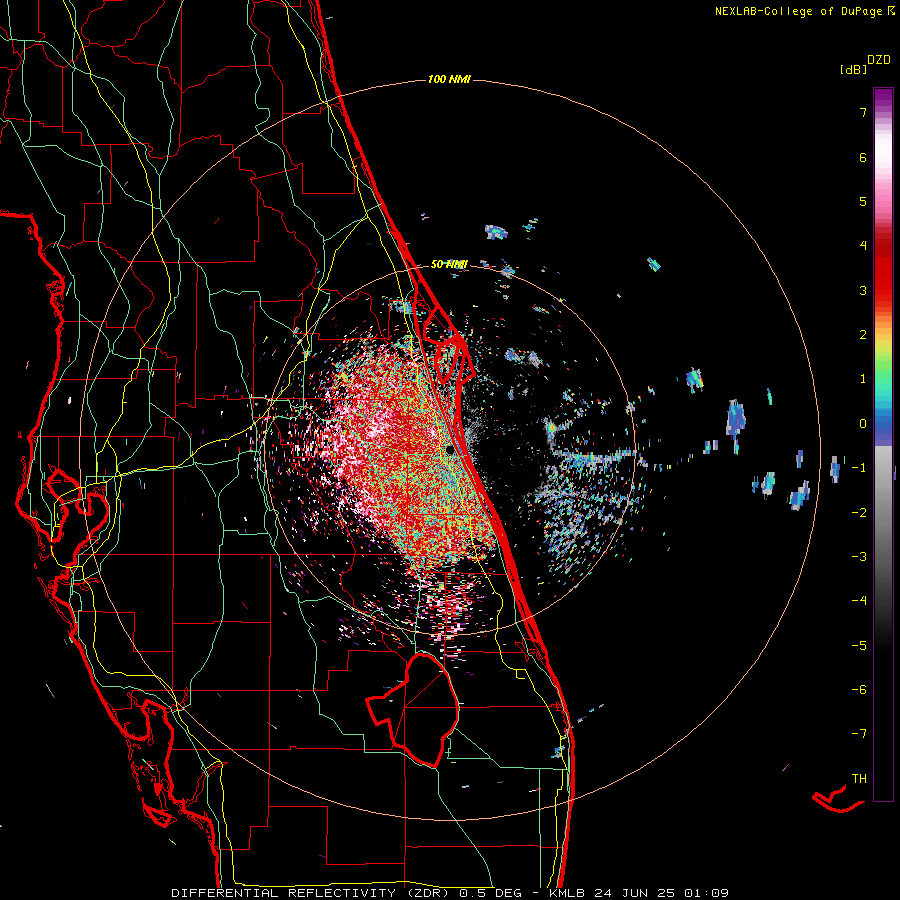Click the positive 7 dB scale label

pos(863,112)
